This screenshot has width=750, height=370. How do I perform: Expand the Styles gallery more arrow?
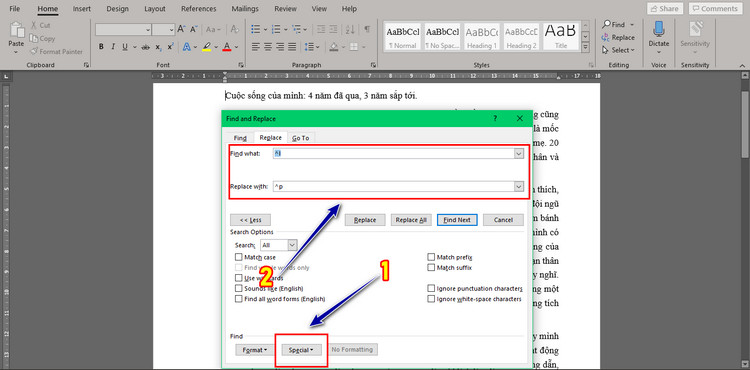tap(585, 48)
